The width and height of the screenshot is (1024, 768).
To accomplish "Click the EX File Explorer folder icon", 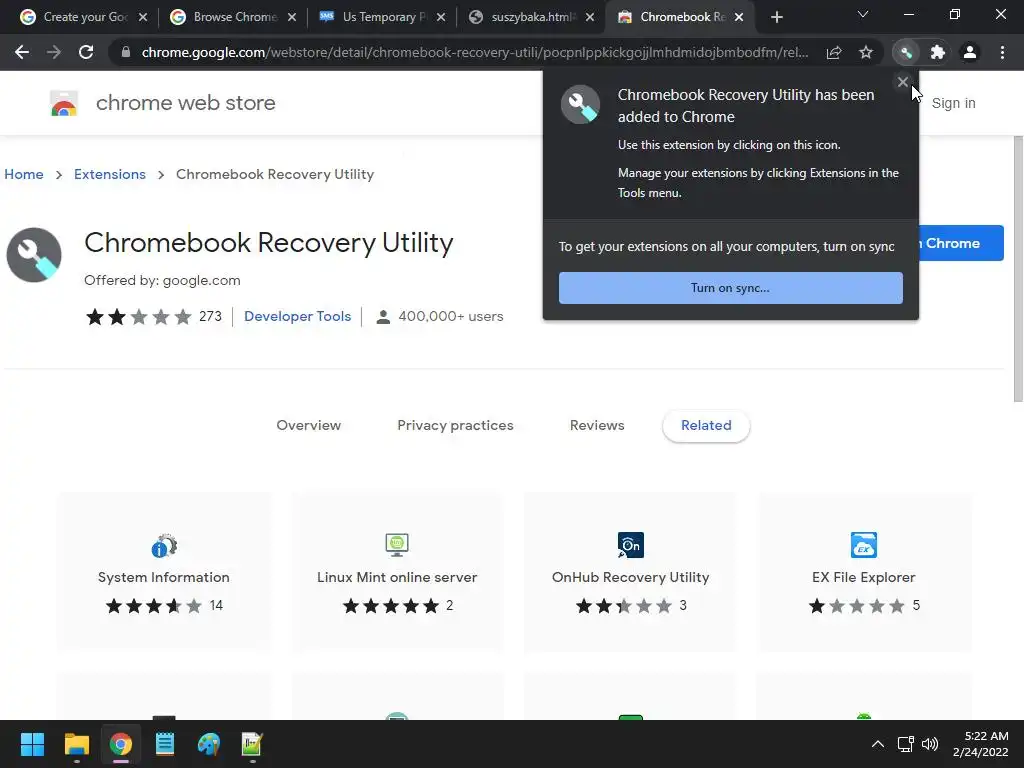I will pyautogui.click(x=864, y=545).
